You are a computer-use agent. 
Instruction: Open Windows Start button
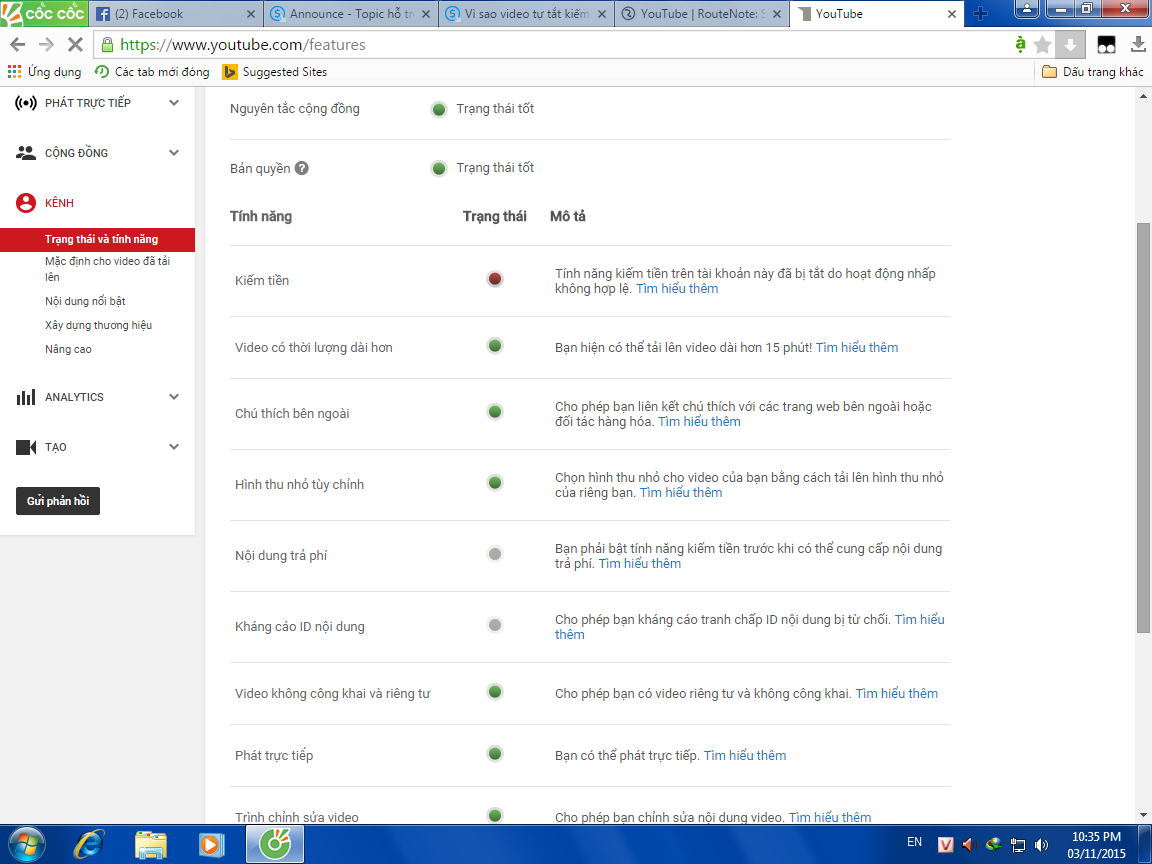pyautogui.click(x=26, y=845)
